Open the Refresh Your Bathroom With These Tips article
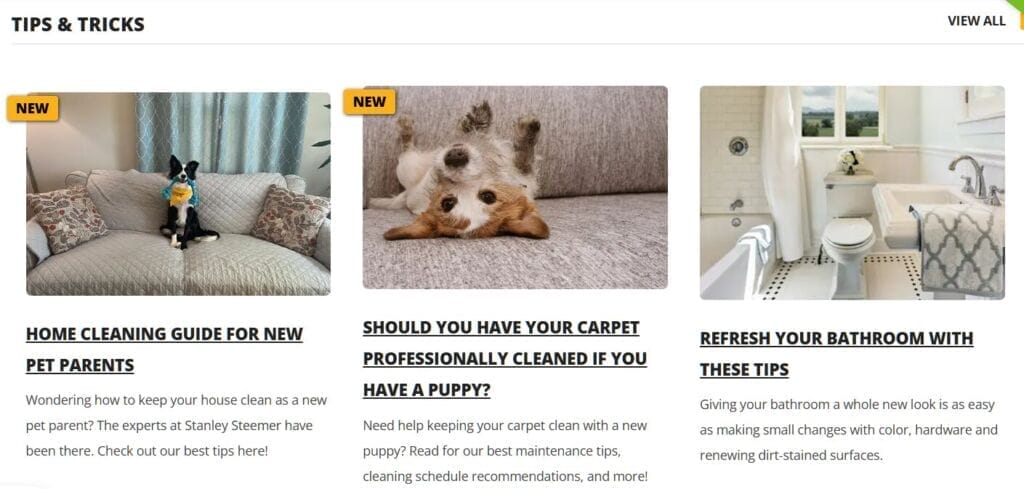This screenshot has width=1024, height=489. [x=837, y=354]
